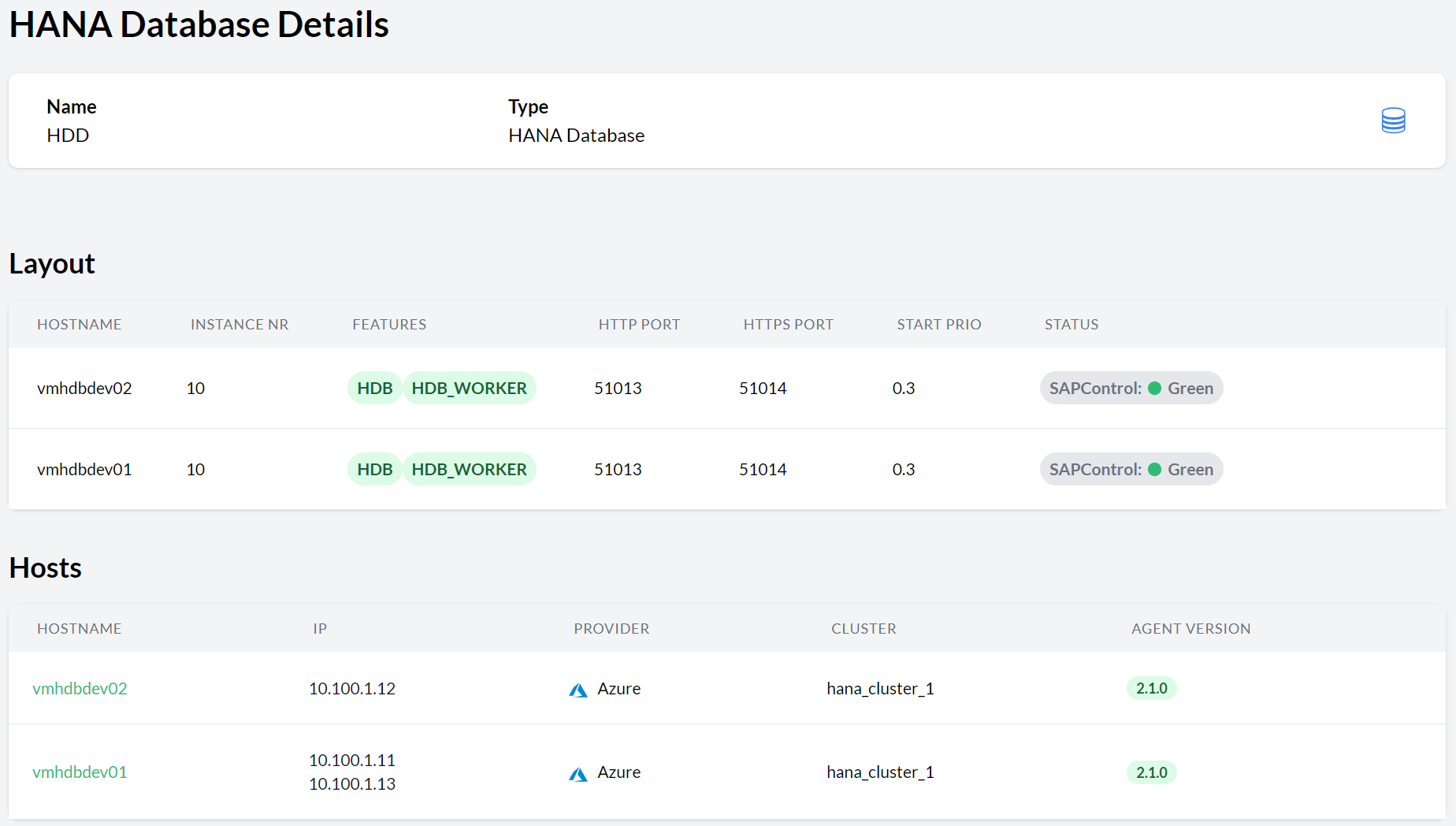
Task: Click hana_cluster_1 in vmhdbdev02 row
Action: [x=880, y=688]
